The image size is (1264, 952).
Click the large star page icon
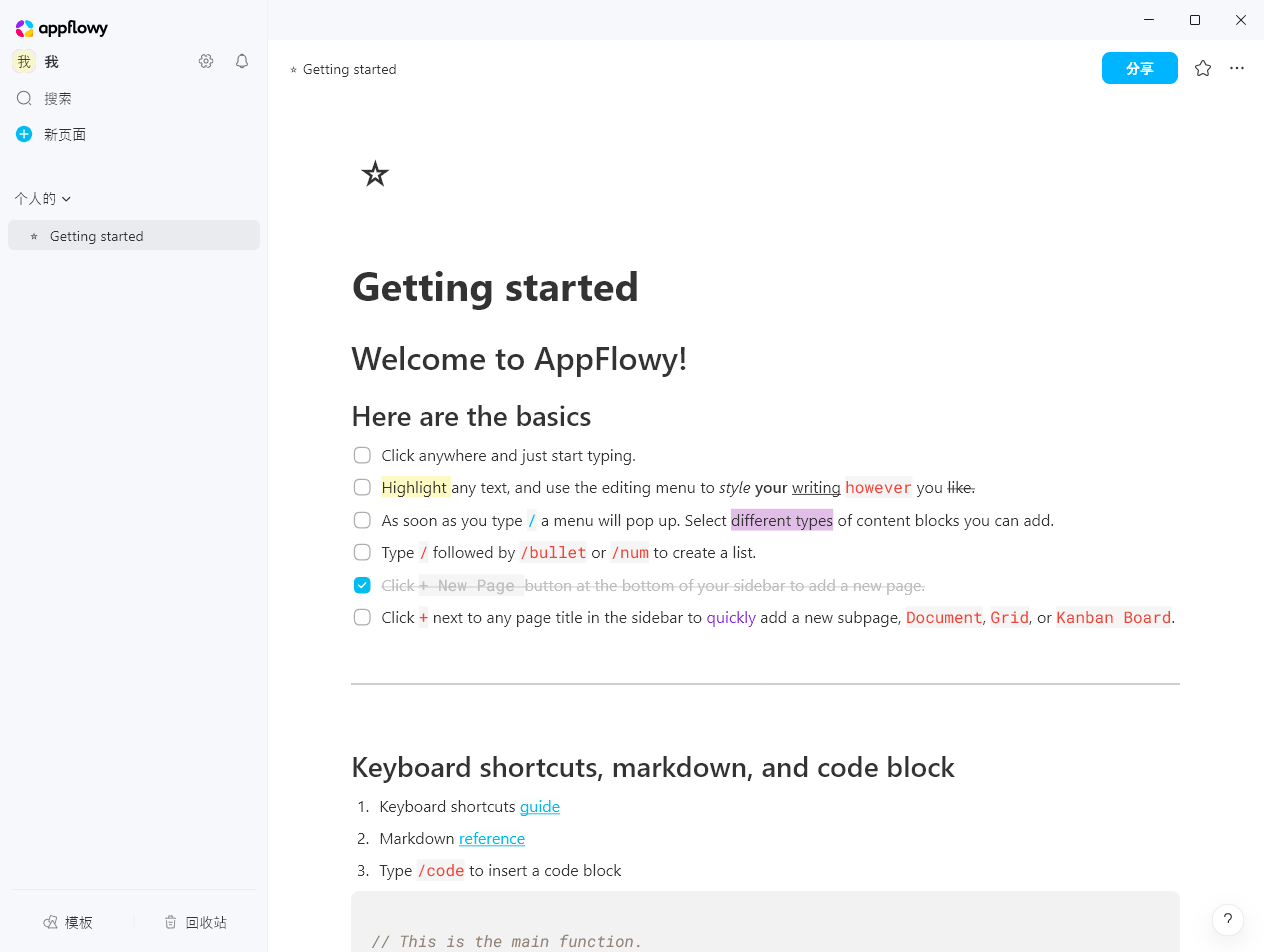pyautogui.click(x=375, y=174)
